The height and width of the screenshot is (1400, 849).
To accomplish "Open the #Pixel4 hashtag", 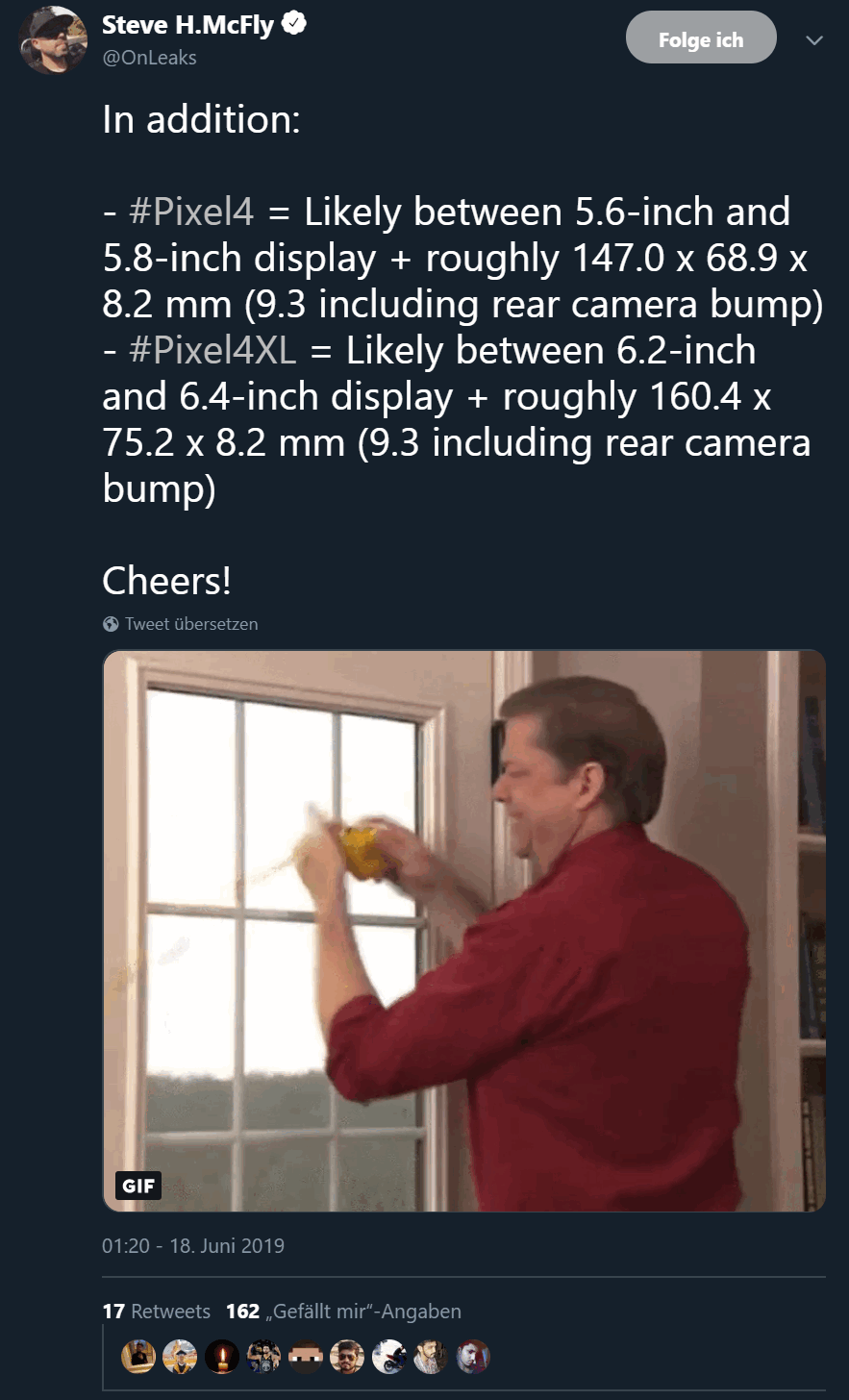I will tap(191, 212).
